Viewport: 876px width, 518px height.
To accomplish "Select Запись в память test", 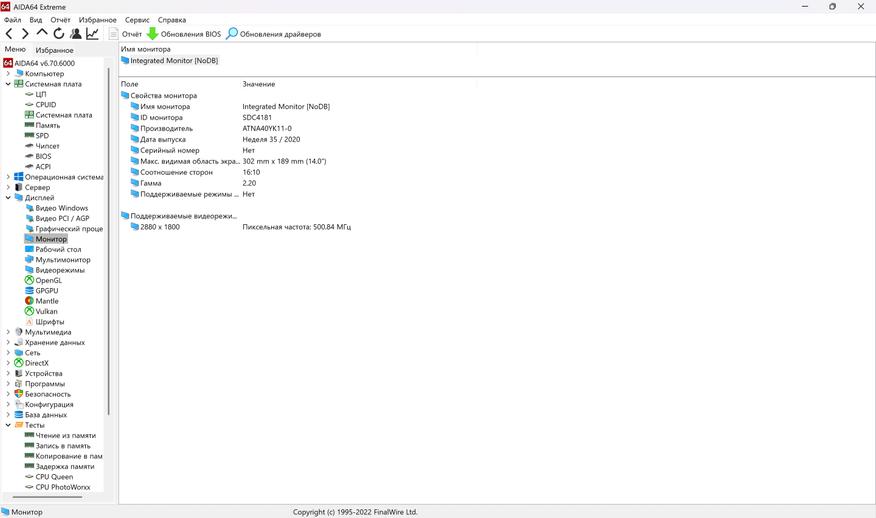I will pyautogui.click(x=58, y=445).
